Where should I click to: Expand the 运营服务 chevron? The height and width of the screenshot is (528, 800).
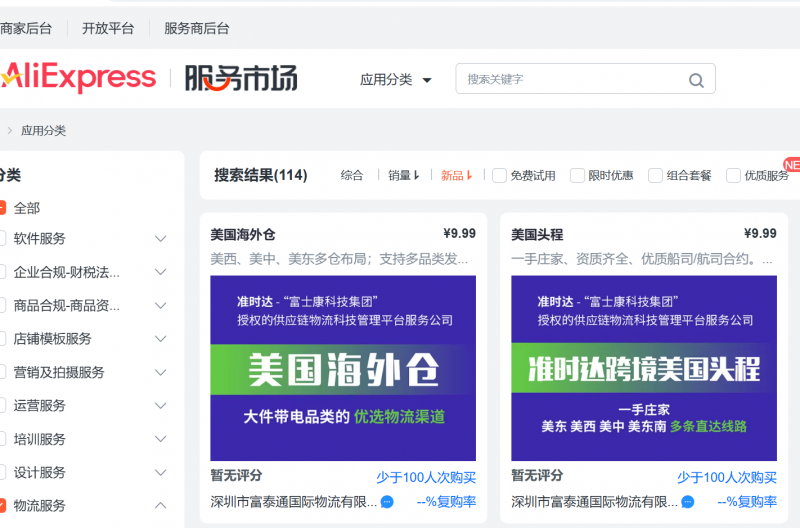(x=160, y=406)
